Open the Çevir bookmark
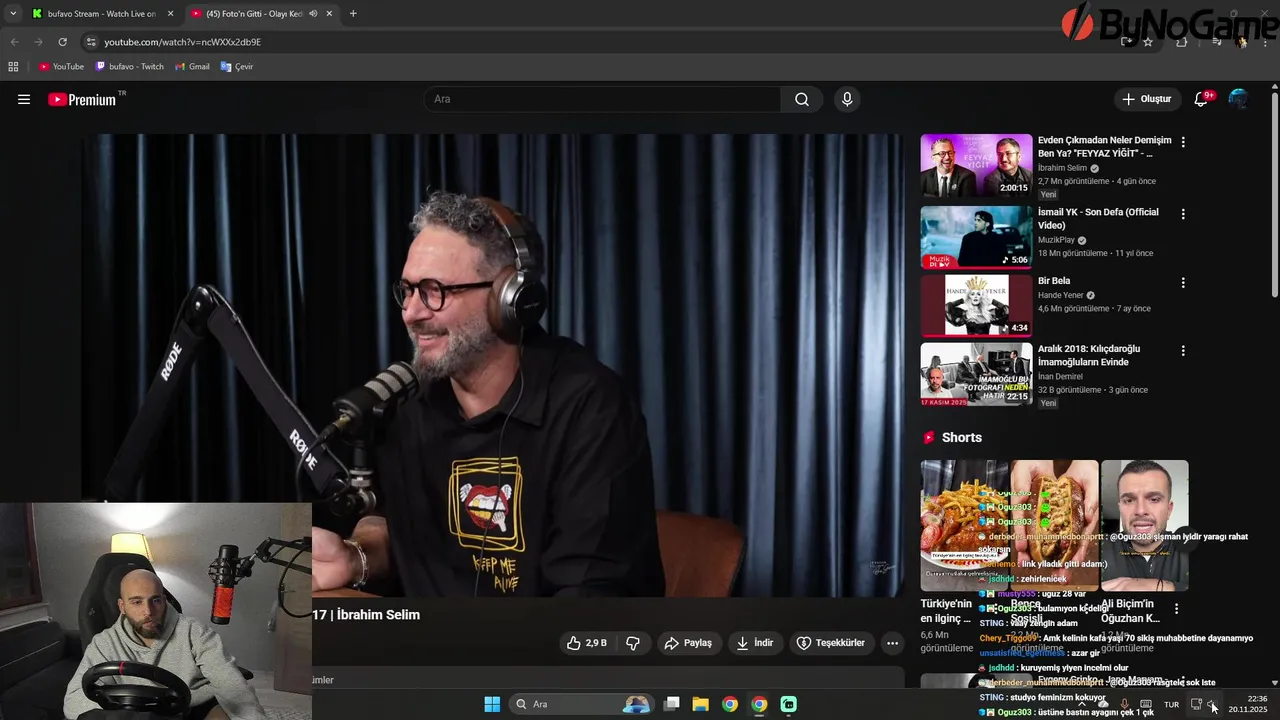This screenshot has width=1280, height=720. [x=237, y=67]
